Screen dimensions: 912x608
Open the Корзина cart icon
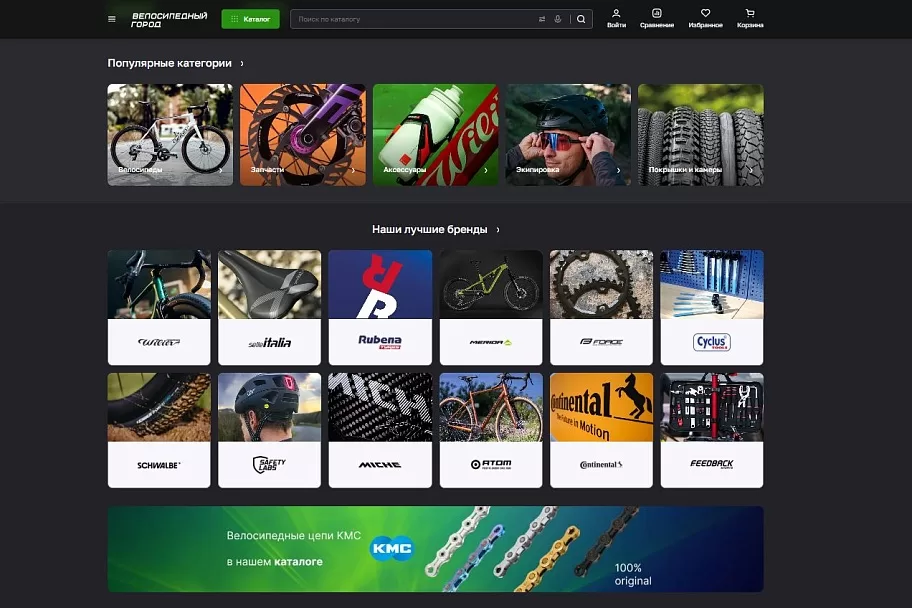750,19
